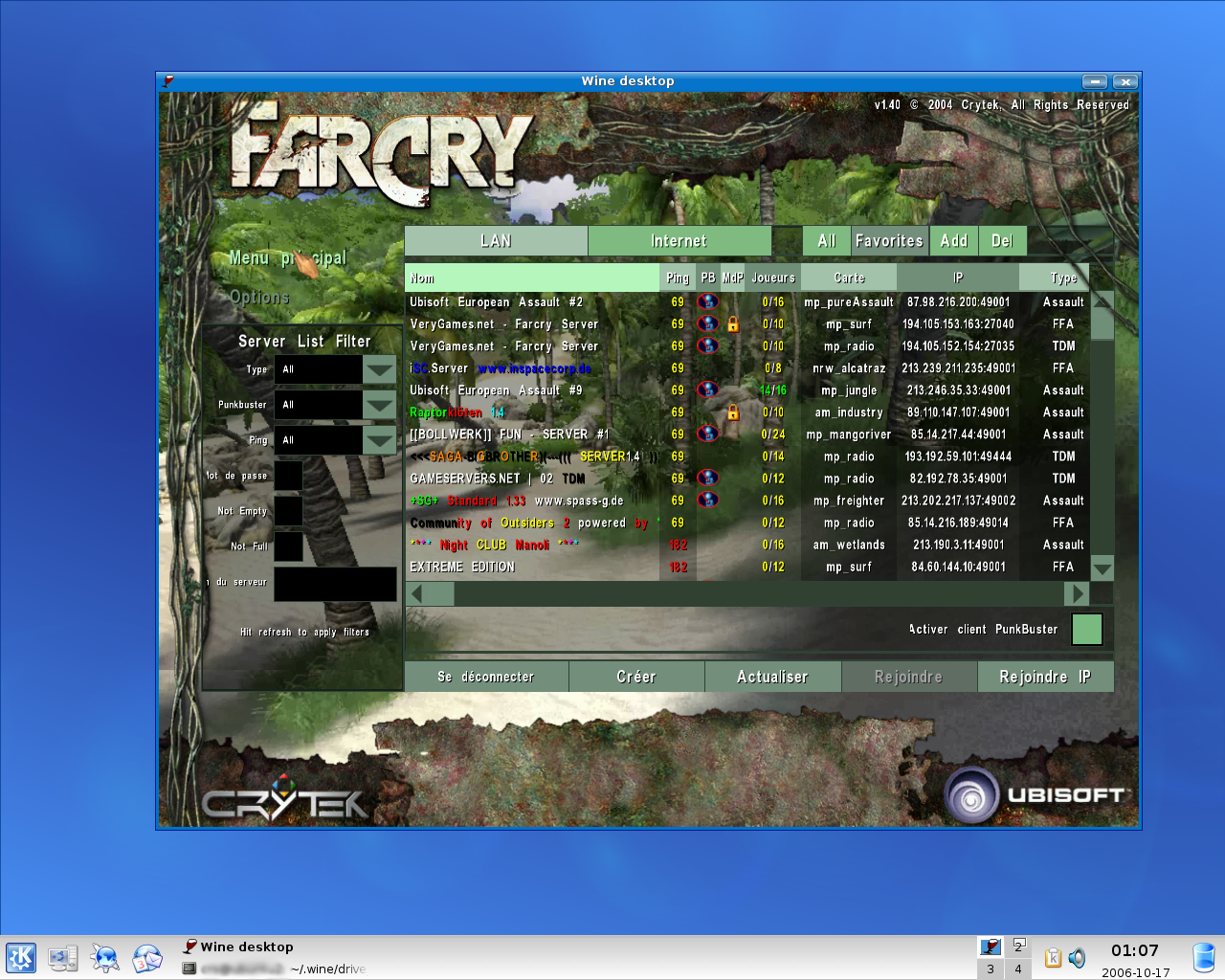
Task: Click the Add favorite button
Action: [x=953, y=241]
